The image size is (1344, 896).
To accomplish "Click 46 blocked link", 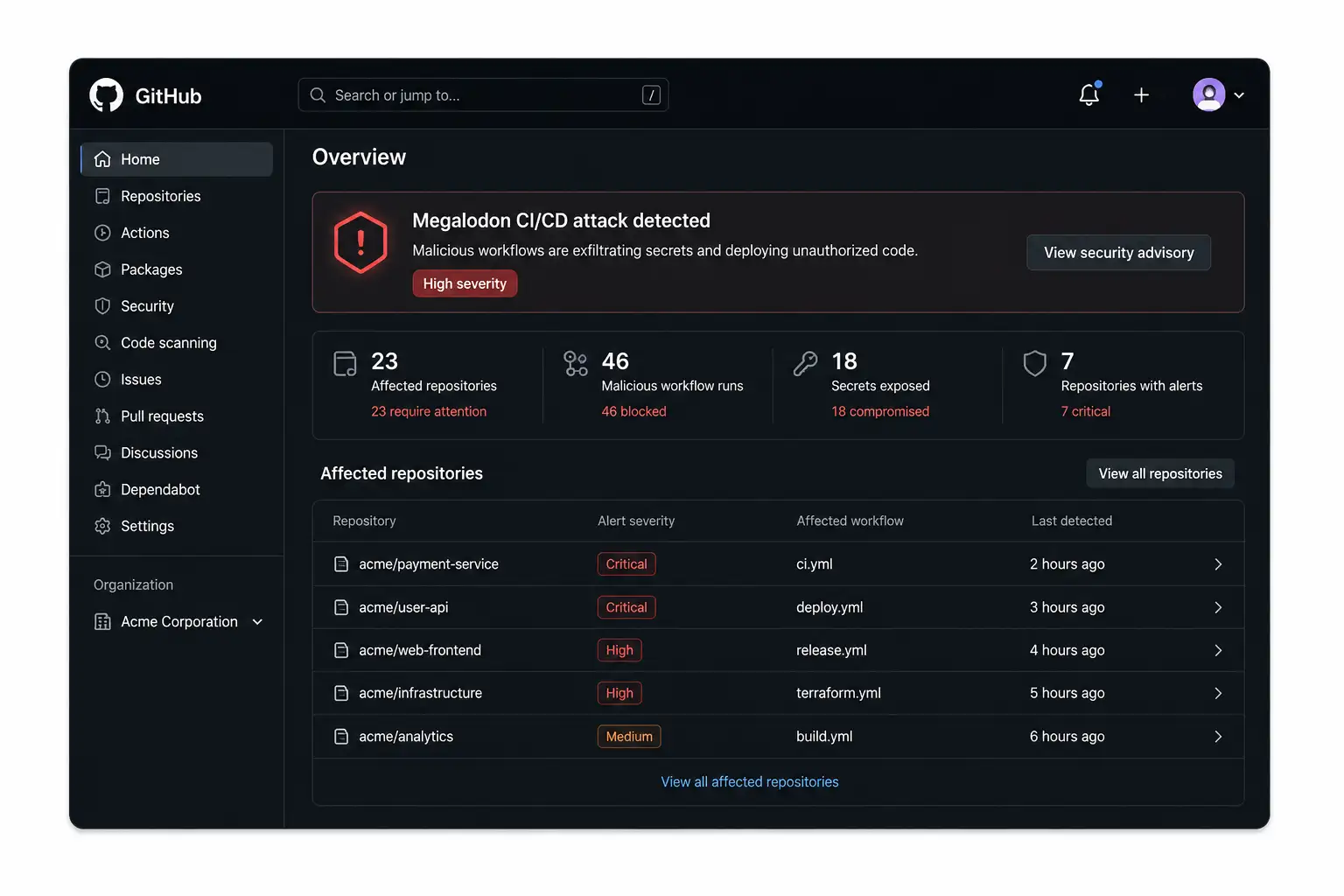I will pyautogui.click(x=633, y=411).
